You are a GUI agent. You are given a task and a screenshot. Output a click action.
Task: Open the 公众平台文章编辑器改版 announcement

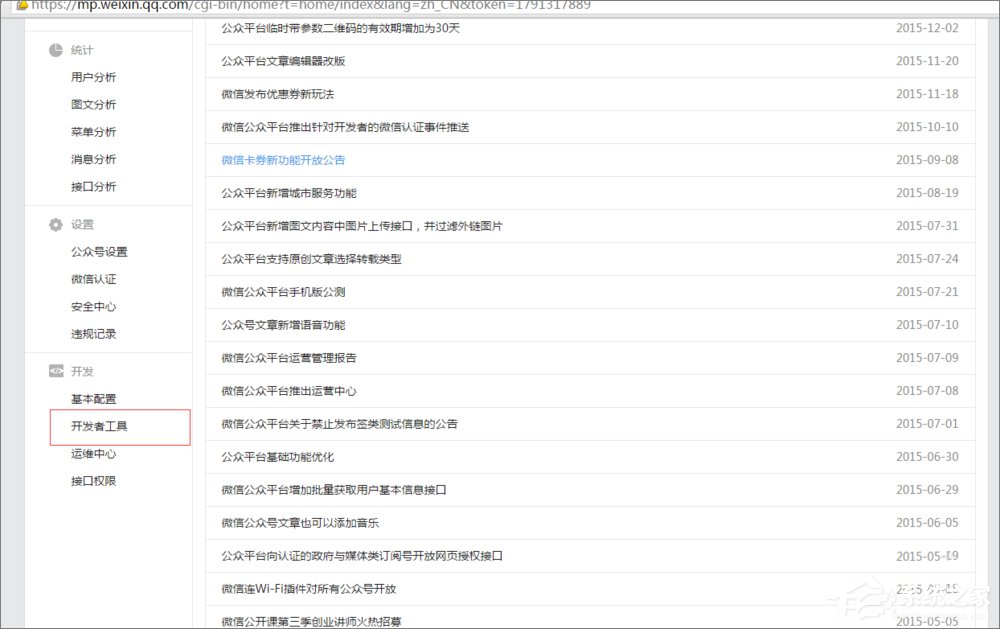pos(287,61)
